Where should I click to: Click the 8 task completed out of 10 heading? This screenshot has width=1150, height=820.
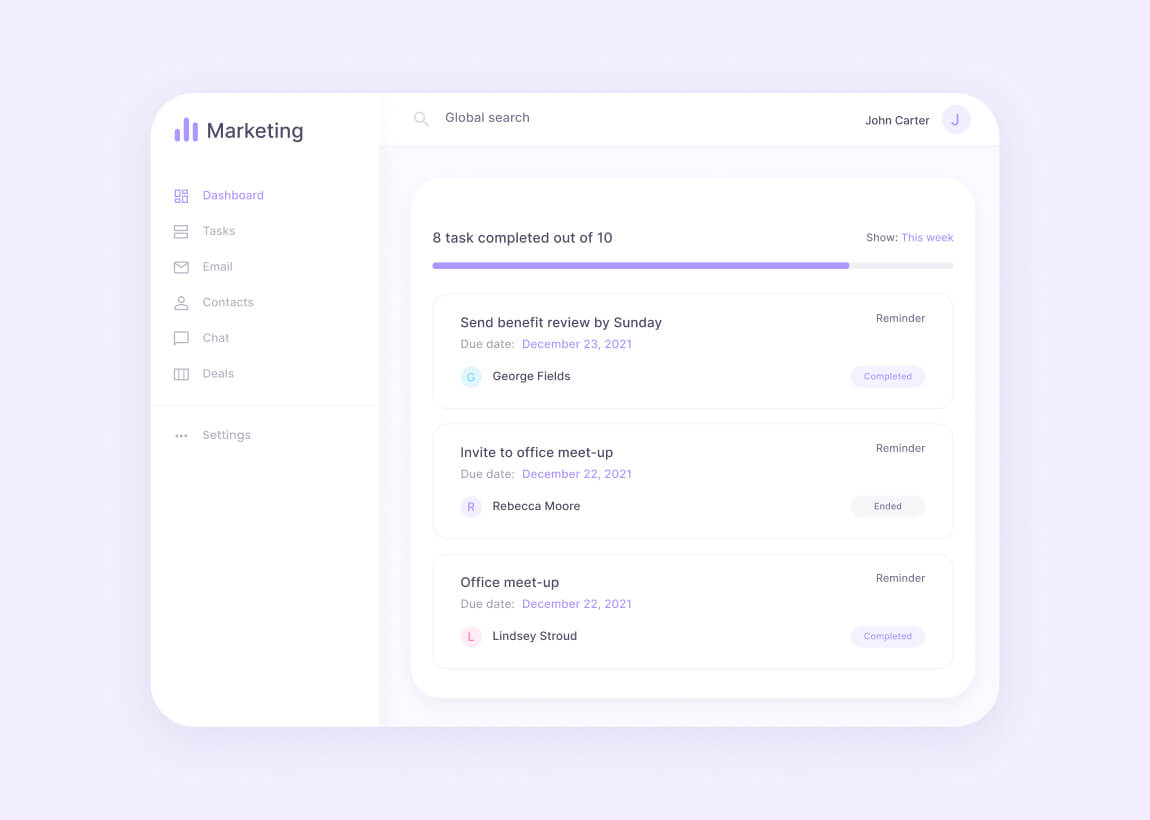coord(522,238)
